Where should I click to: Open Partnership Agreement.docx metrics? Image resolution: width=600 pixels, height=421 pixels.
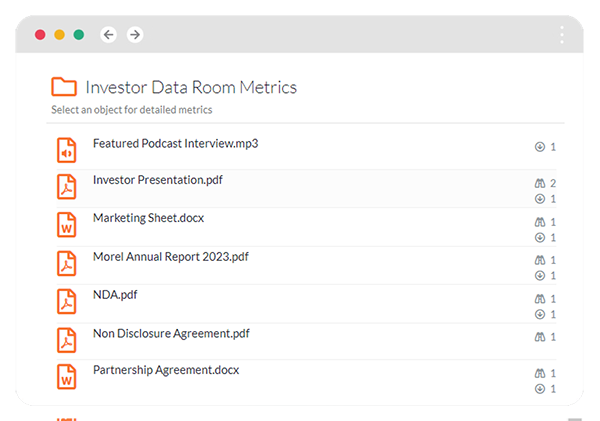(x=165, y=370)
